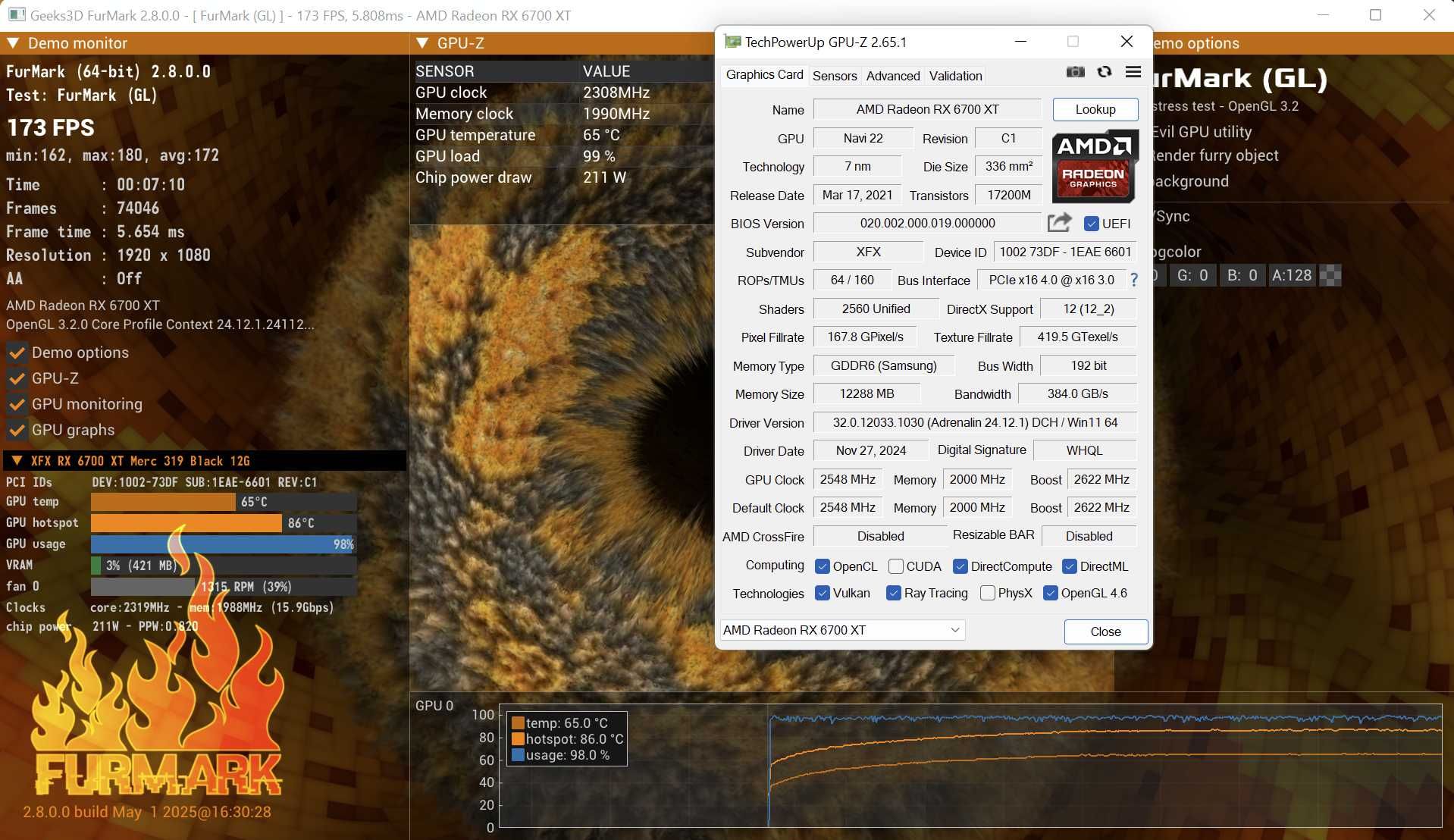Switch to the Advanced tab

pos(892,76)
